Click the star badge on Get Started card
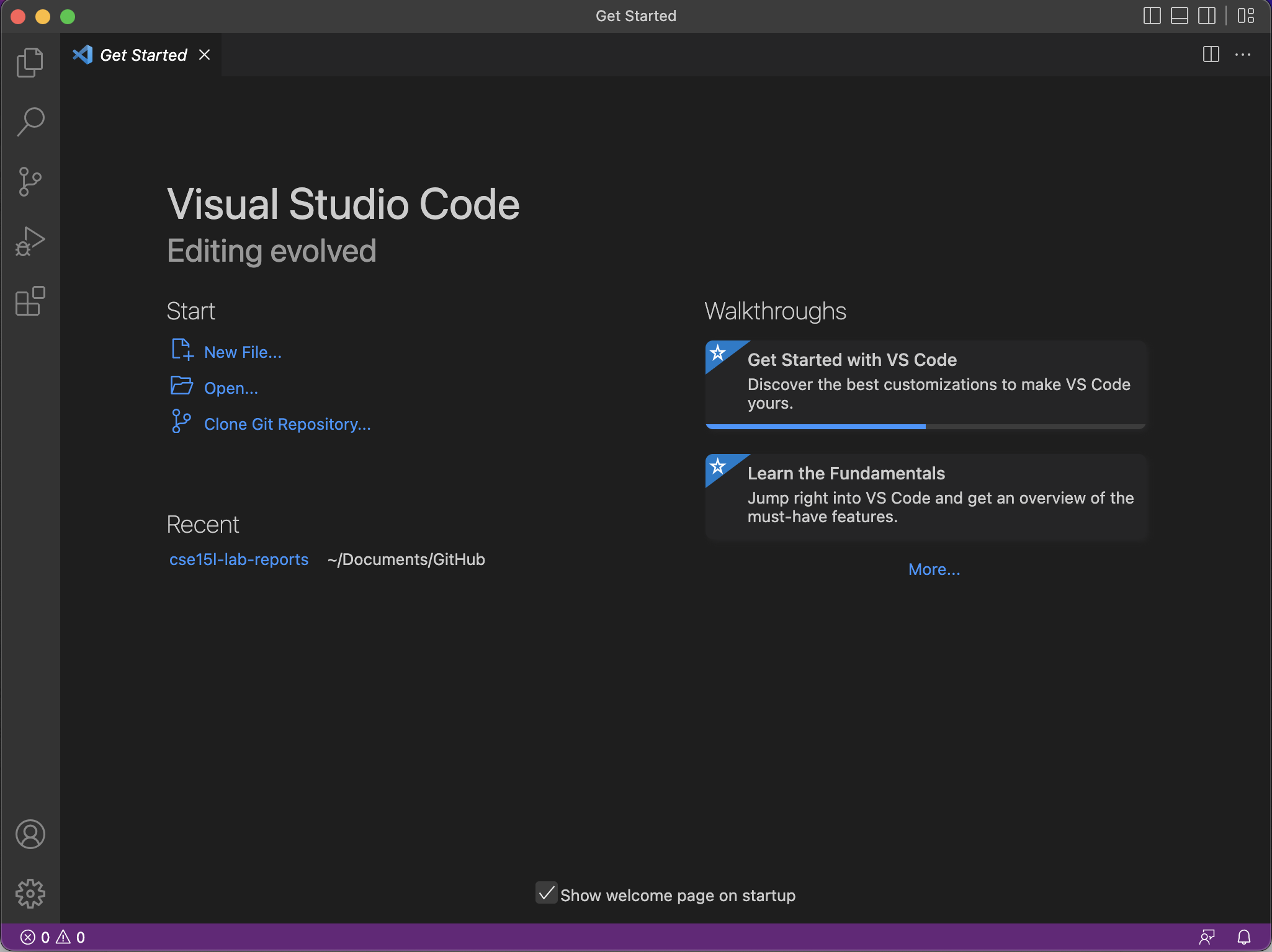 point(718,353)
